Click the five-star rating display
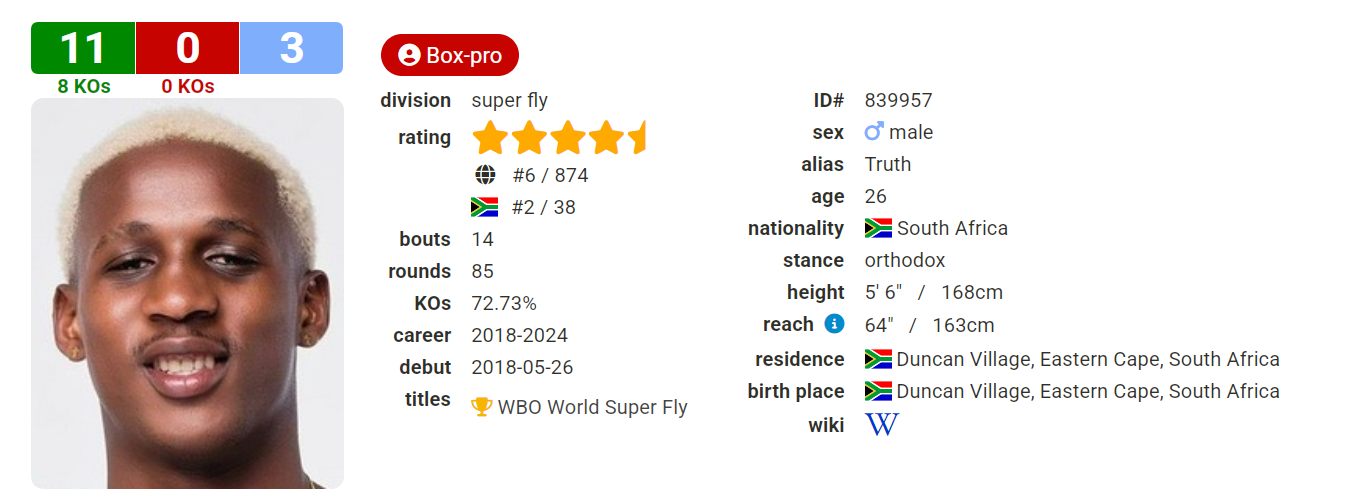Image resolution: width=1346 pixels, height=502 pixels. tap(559, 138)
